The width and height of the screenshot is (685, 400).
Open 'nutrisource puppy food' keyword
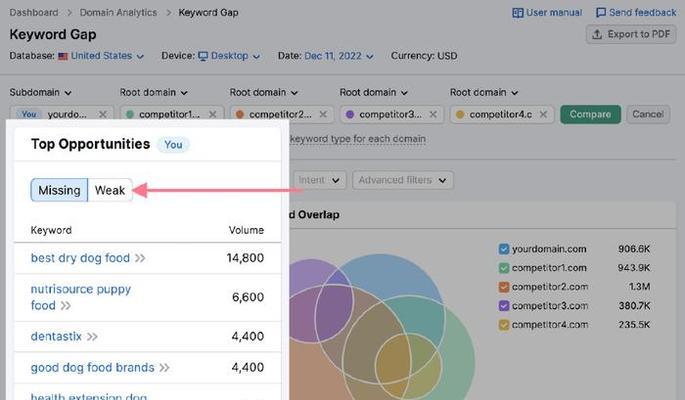[x=80, y=297]
